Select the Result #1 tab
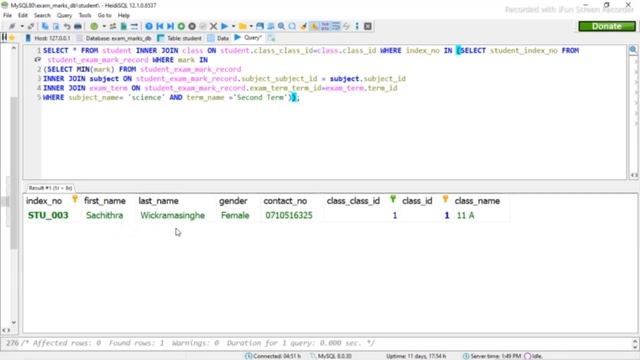640x360 pixels. (x=50, y=188)
